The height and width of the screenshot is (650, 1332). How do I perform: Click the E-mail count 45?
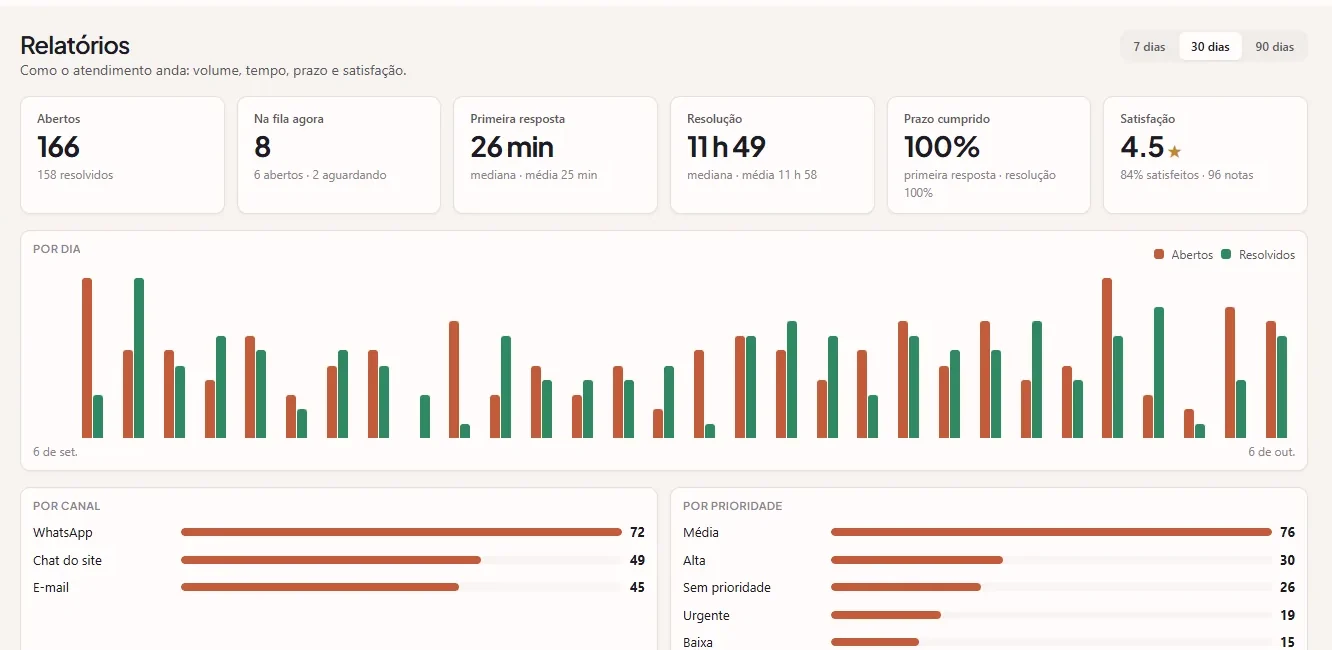(x=637, y=587)
